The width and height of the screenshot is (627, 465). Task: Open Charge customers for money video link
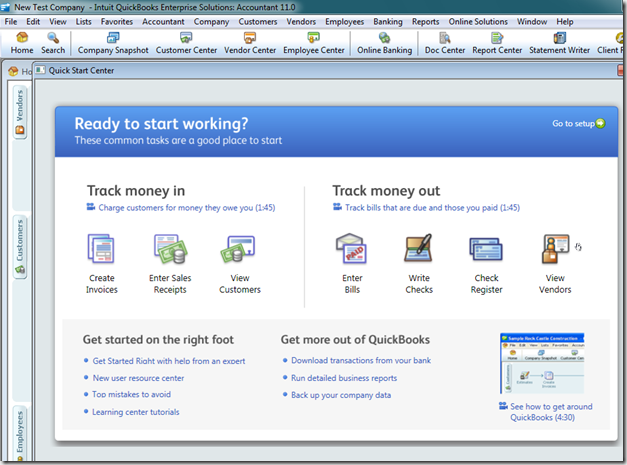(x=187, y=208)
